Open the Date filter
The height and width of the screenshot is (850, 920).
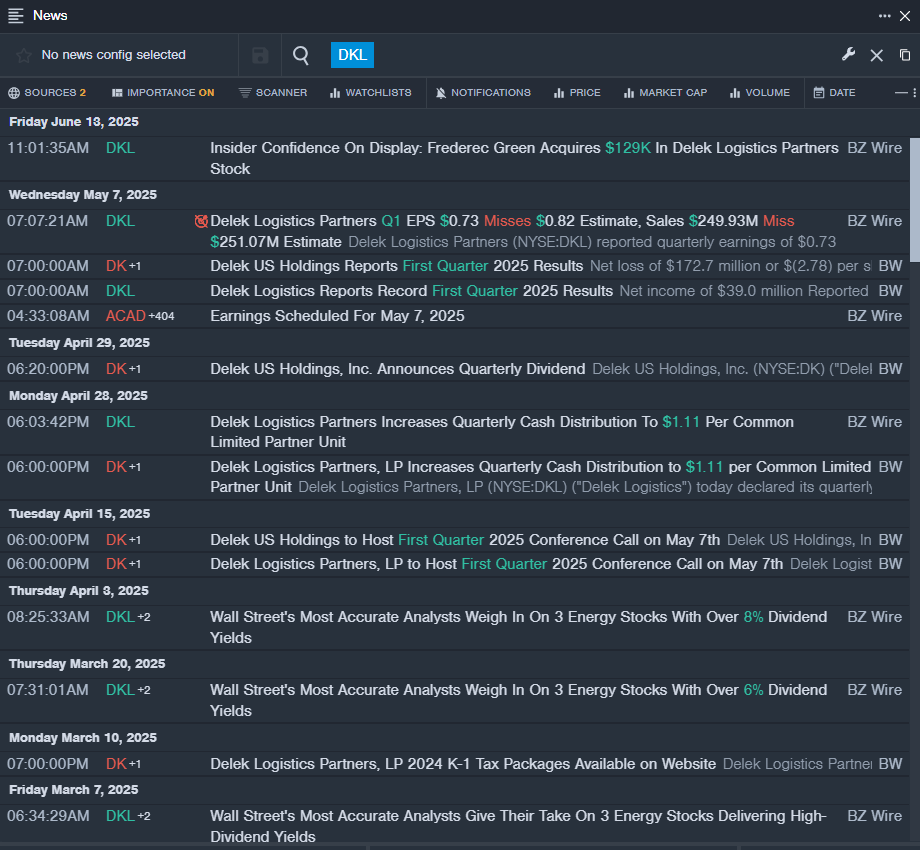[x=834, y=93]
